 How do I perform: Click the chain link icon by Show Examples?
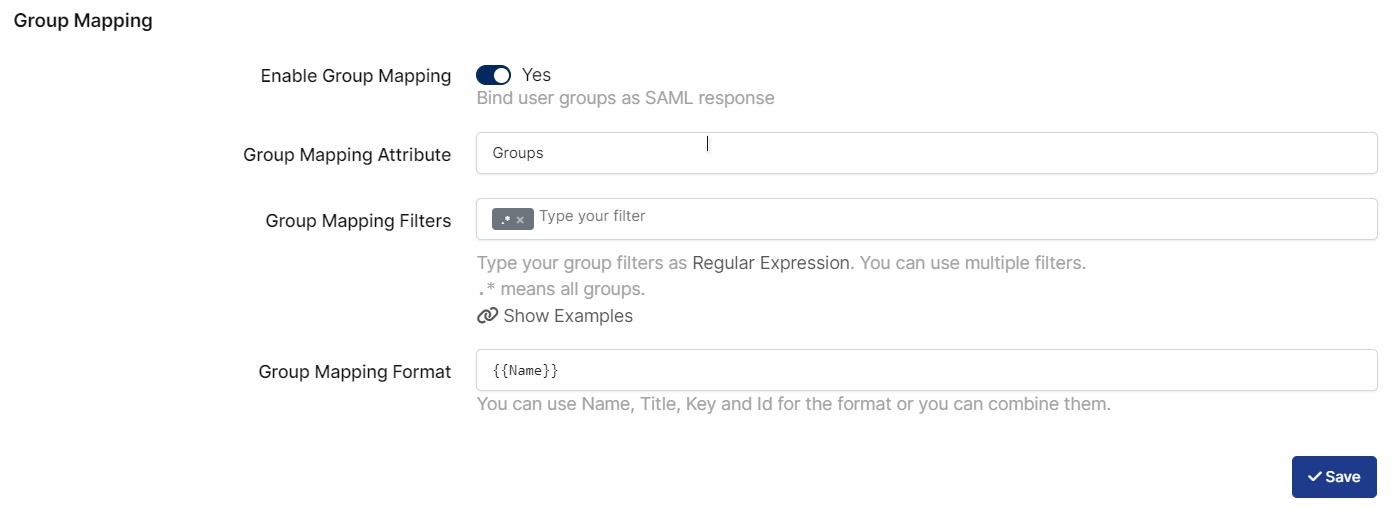(x=487, y=316)
